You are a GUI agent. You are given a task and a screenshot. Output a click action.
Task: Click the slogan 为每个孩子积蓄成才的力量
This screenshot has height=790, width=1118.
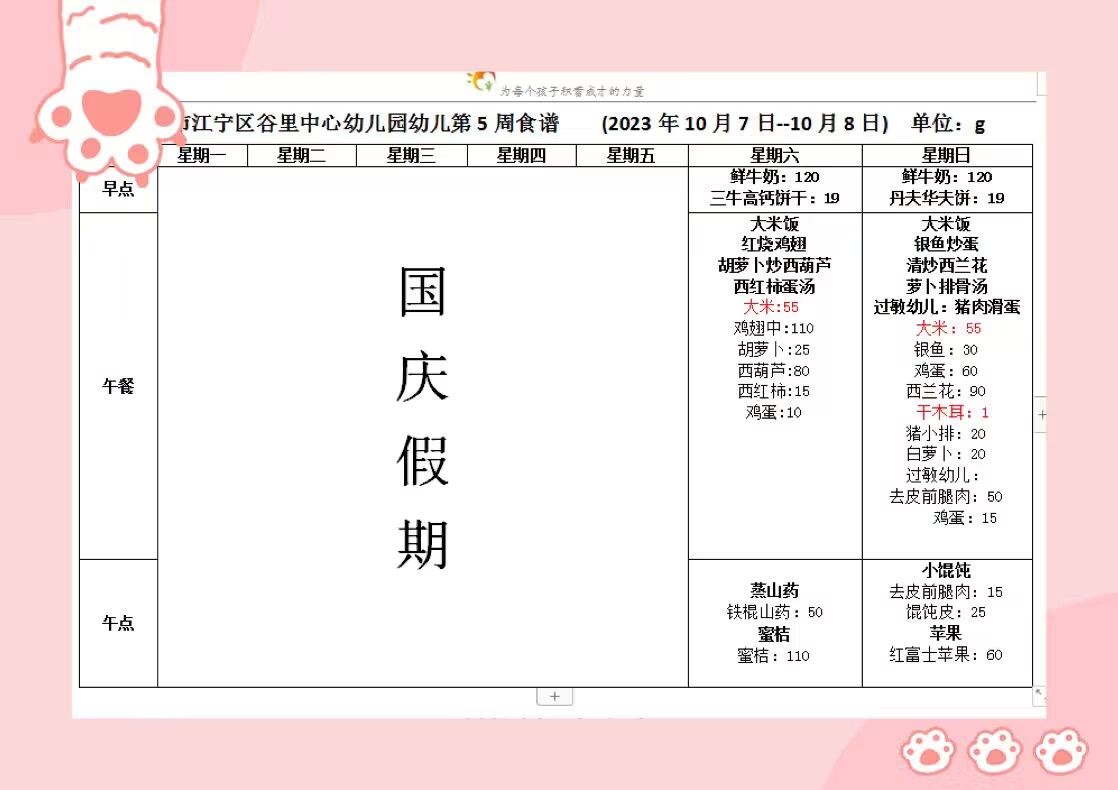click(572, 91)
